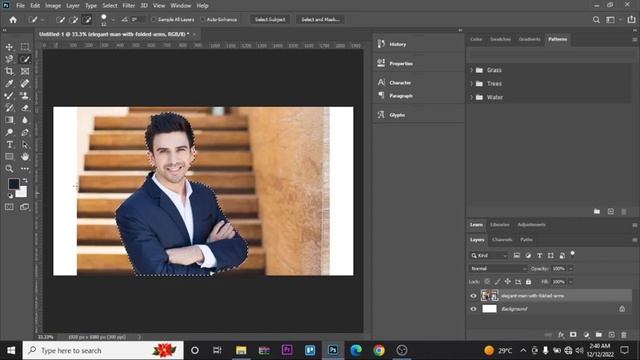Toggle Lock transparent pixels
640x360 pixels.
[x=487, y=282]
